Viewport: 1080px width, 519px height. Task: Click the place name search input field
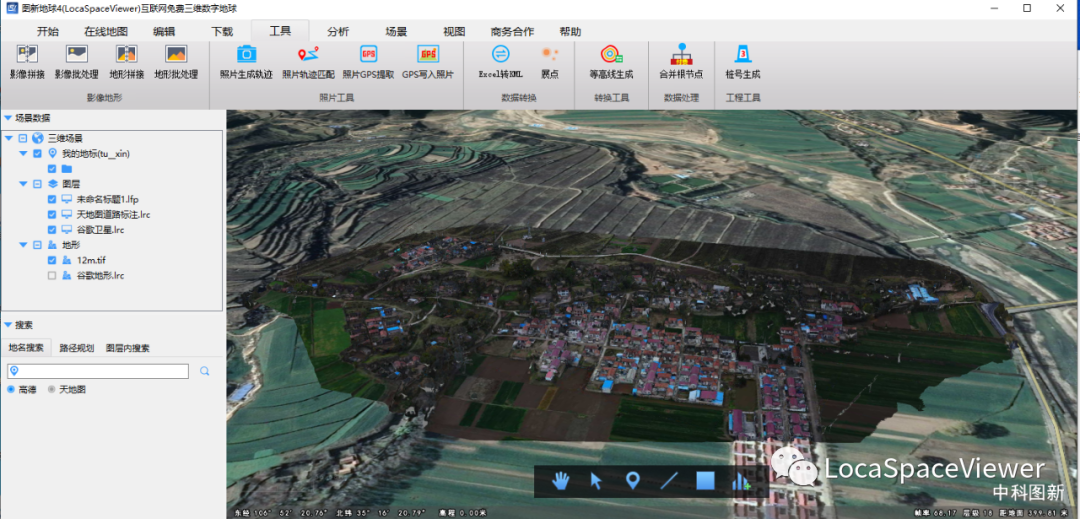(x=98, y=371)
